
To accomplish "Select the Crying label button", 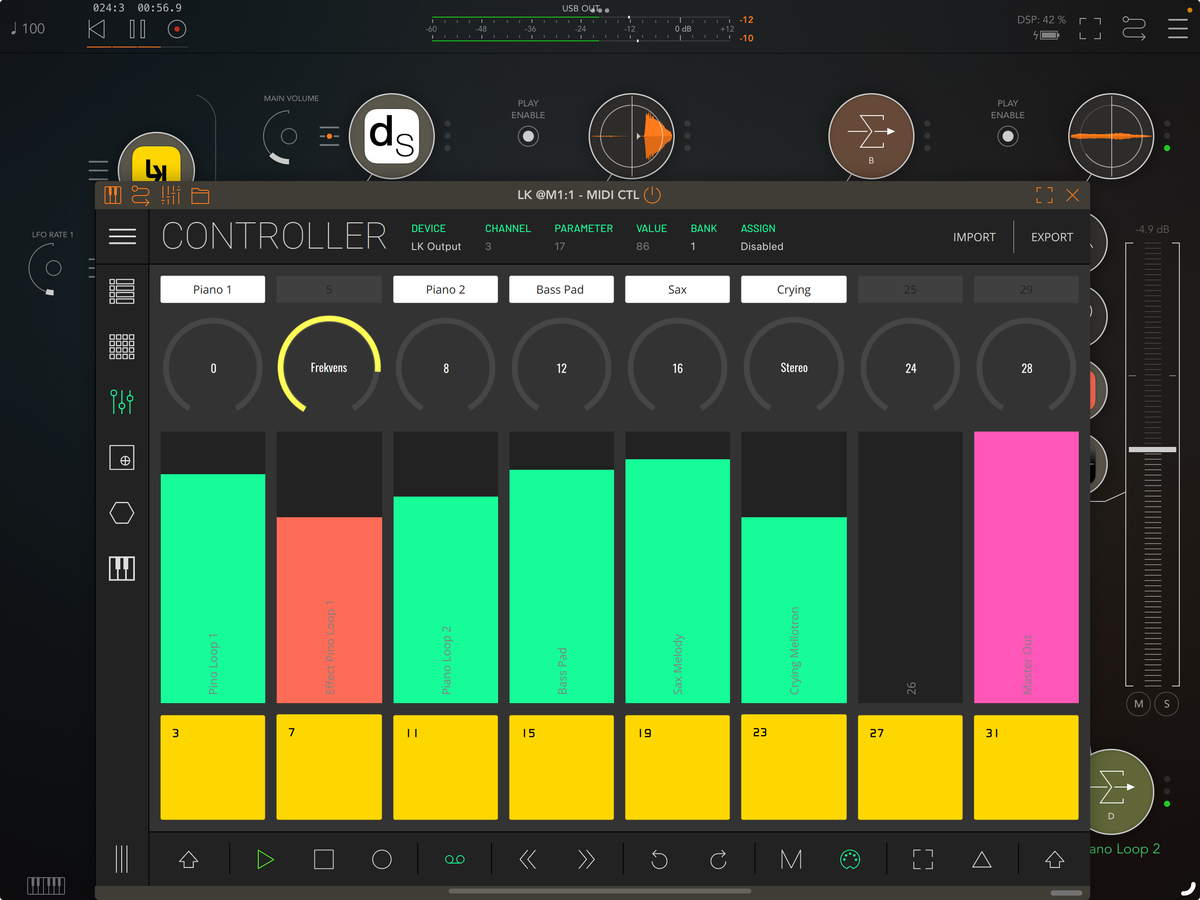I will (793, 290).
